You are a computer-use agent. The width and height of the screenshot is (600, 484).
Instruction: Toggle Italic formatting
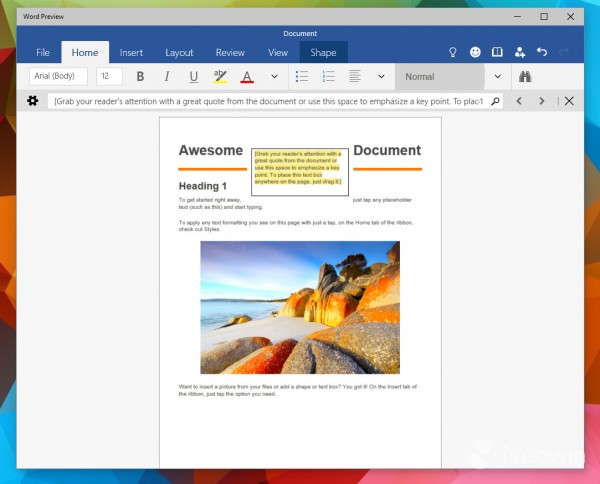[167, 77]
